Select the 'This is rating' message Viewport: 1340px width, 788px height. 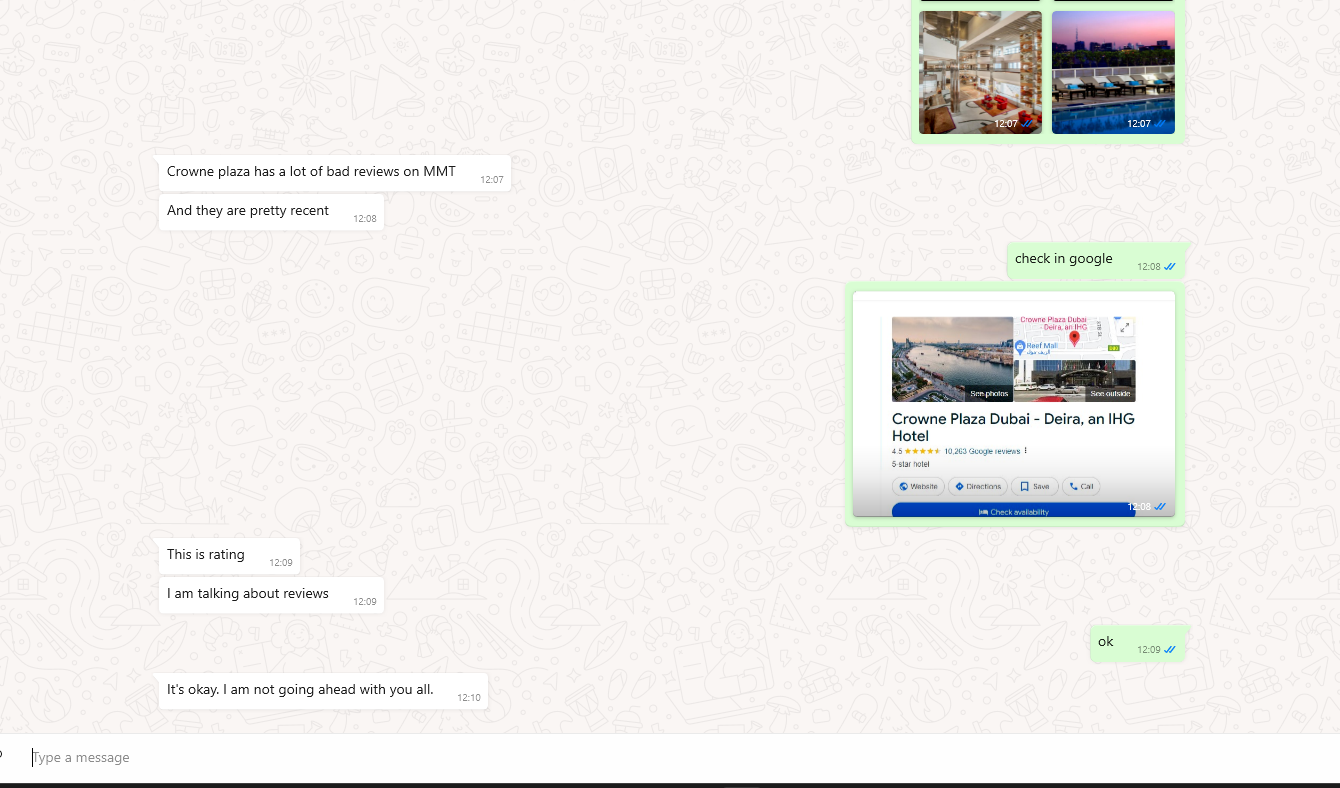229,556
